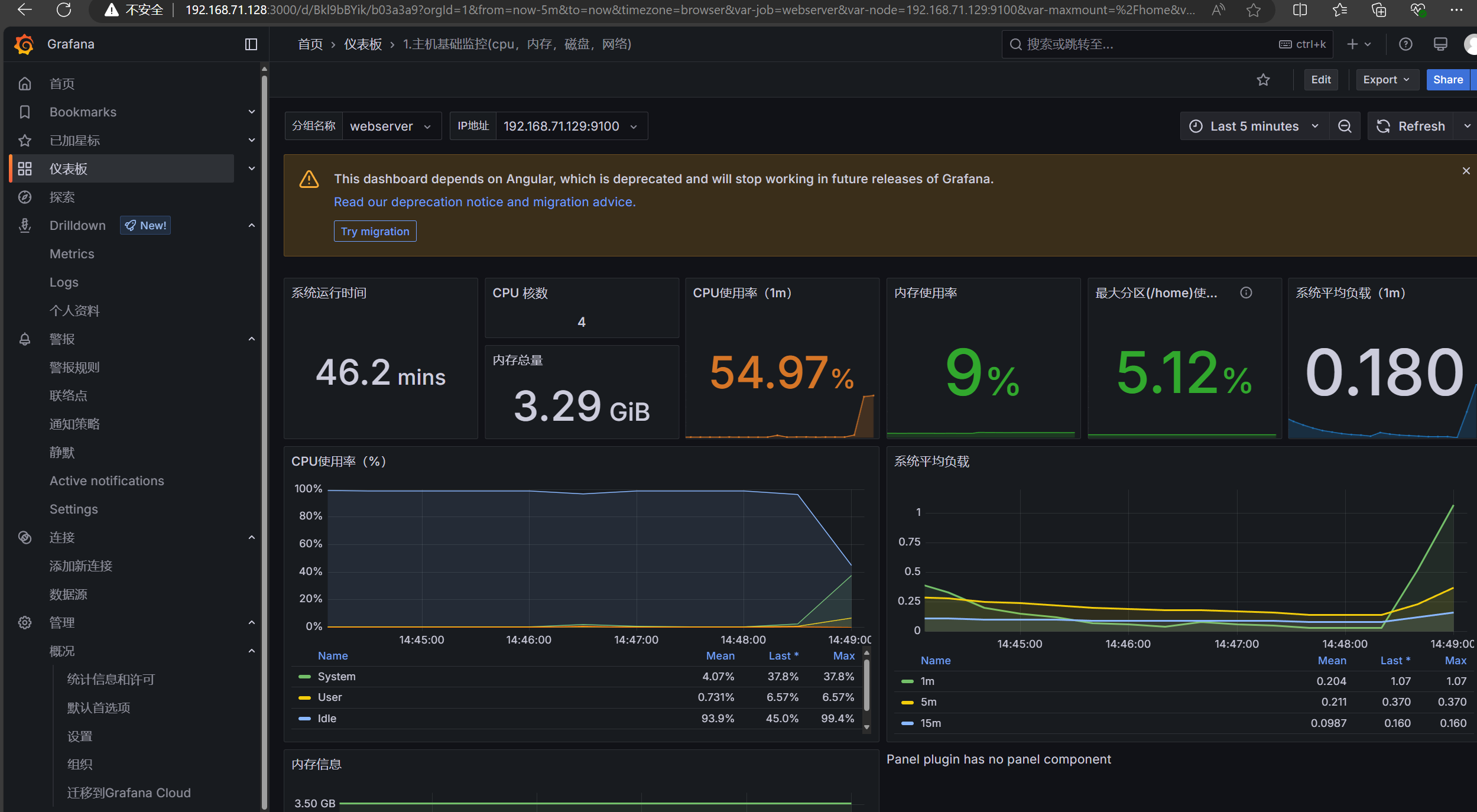Reload the page in the browser
The width and height of the screenshot is (1477, 812).
[x=63, y=9]
